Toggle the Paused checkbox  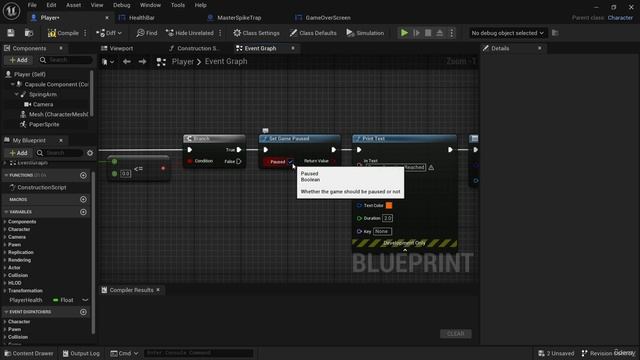pos(290,162)
